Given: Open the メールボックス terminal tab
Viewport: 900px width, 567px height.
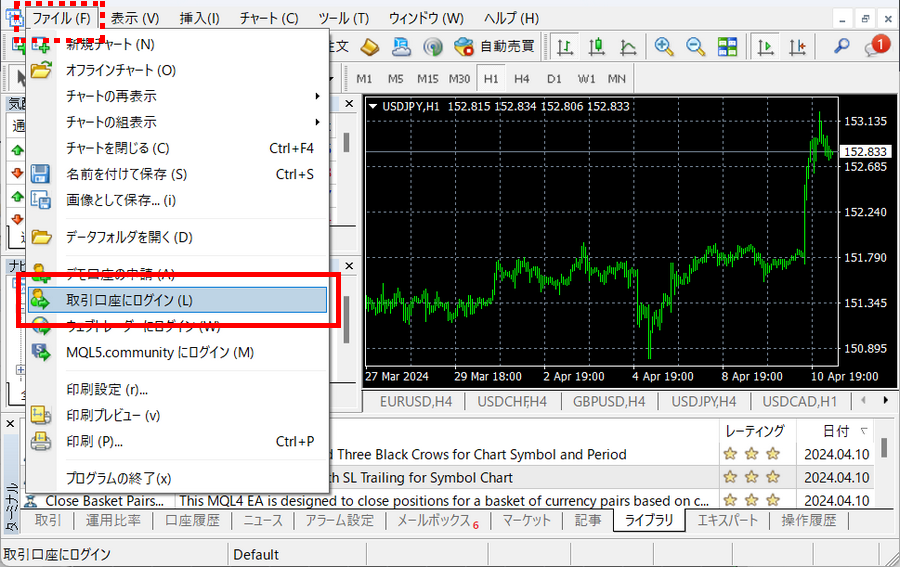Looking at the screenshot, I should [438, 521].
